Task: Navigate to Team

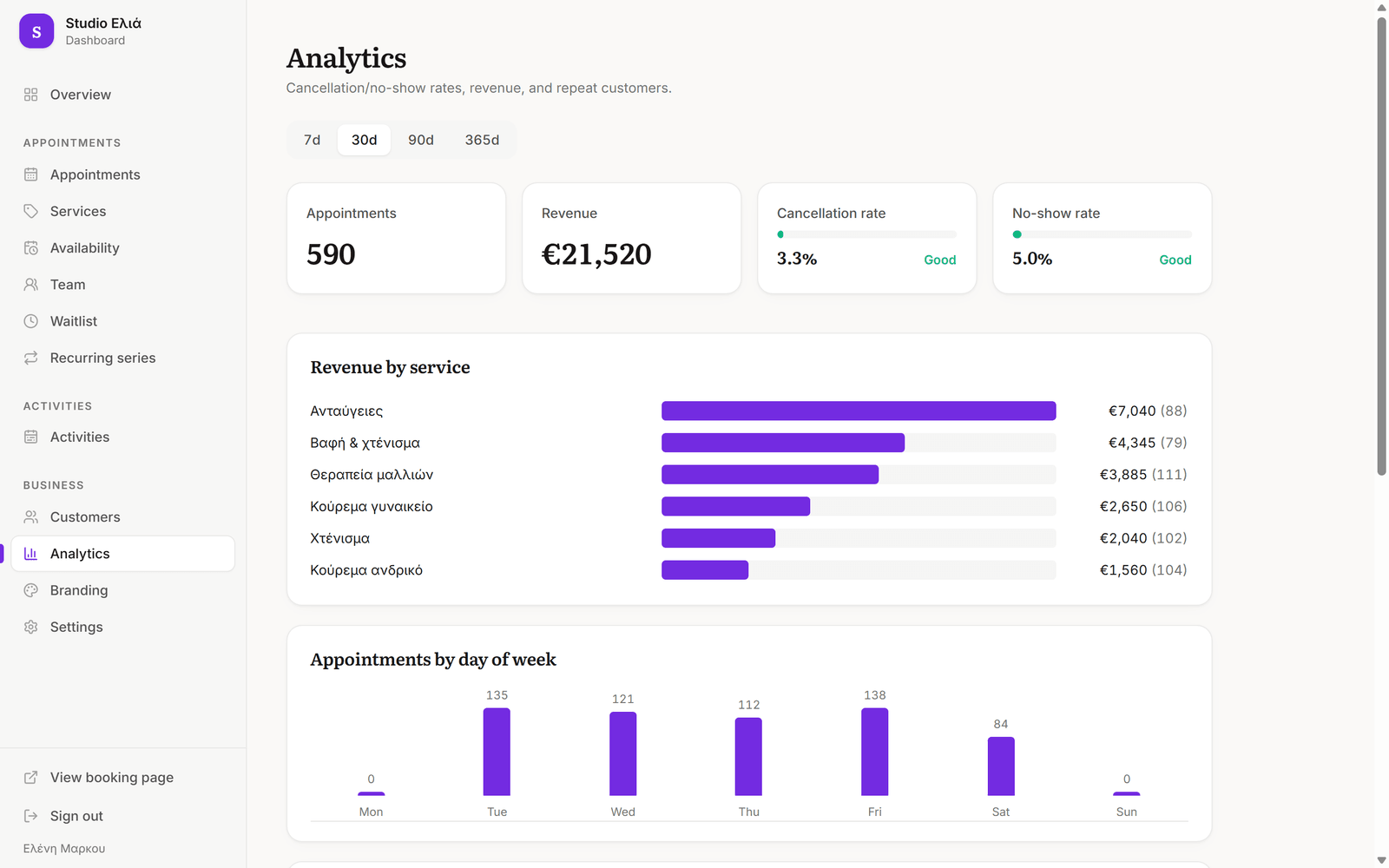Action: (x=123, y=285)
